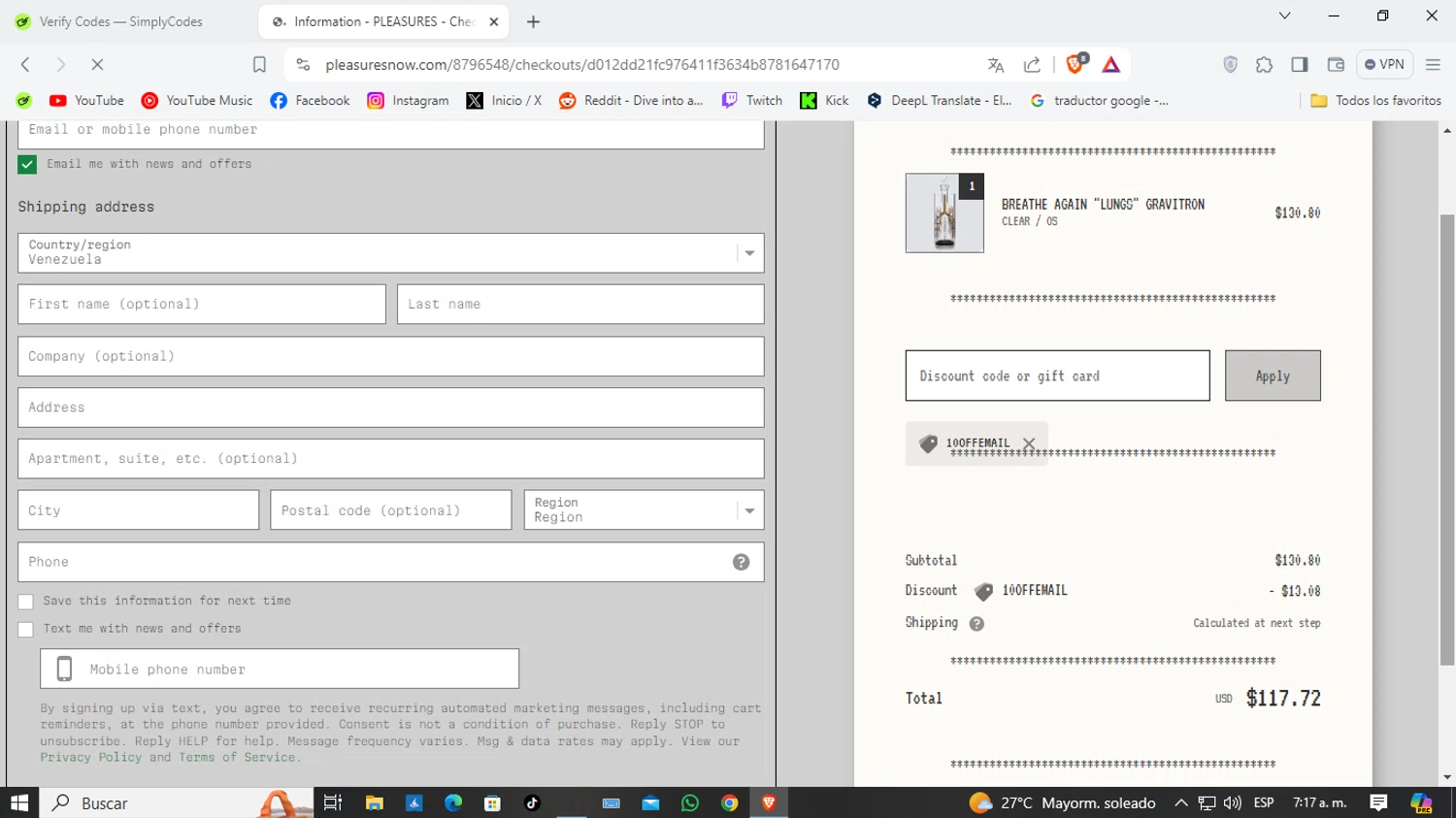Image resolution: width=1456 pixels, height=818 pixels.
Task: Open the volume control in system tray
Action: tap(1233, 802)
